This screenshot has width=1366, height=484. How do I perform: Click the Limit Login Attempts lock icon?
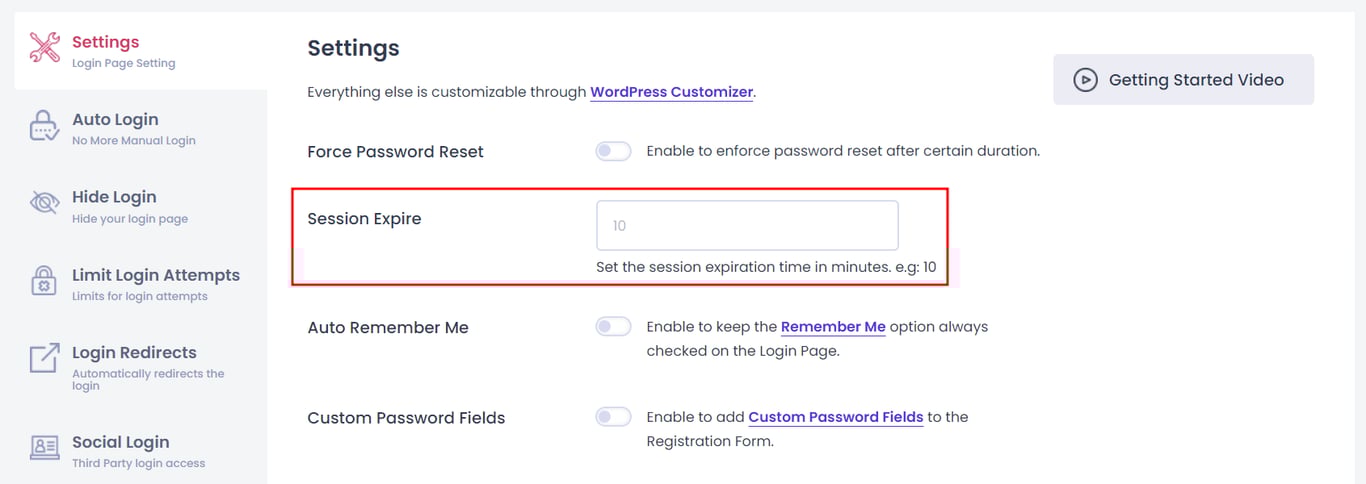pos(44,281)
